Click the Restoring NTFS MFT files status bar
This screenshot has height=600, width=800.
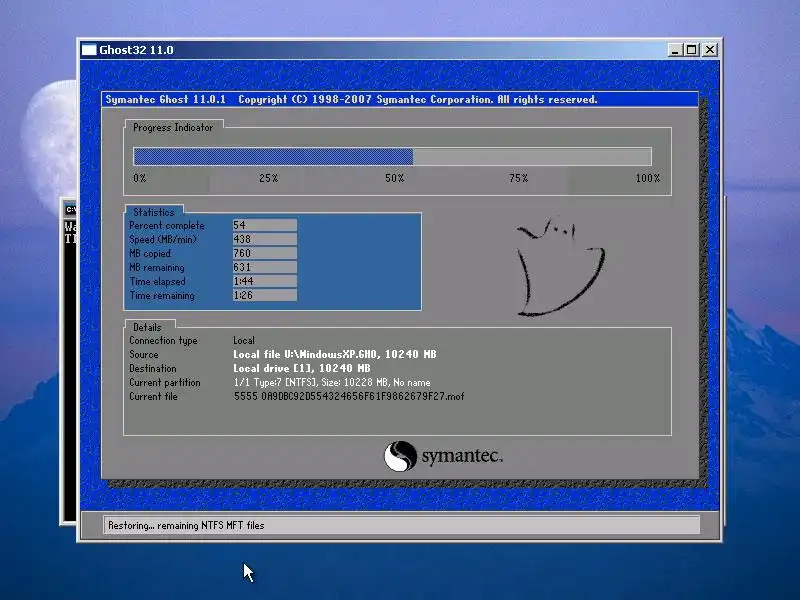point(401,525)
